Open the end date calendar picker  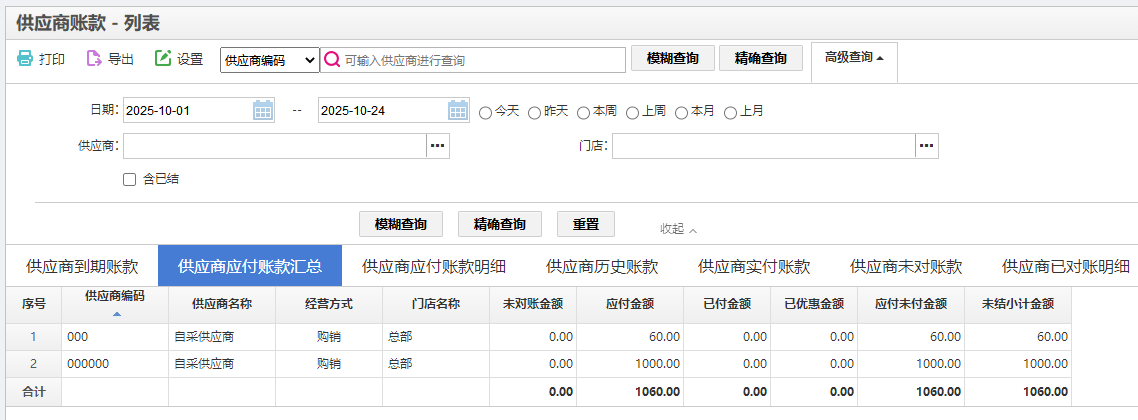pyautogui.click(x=458, y=111)
